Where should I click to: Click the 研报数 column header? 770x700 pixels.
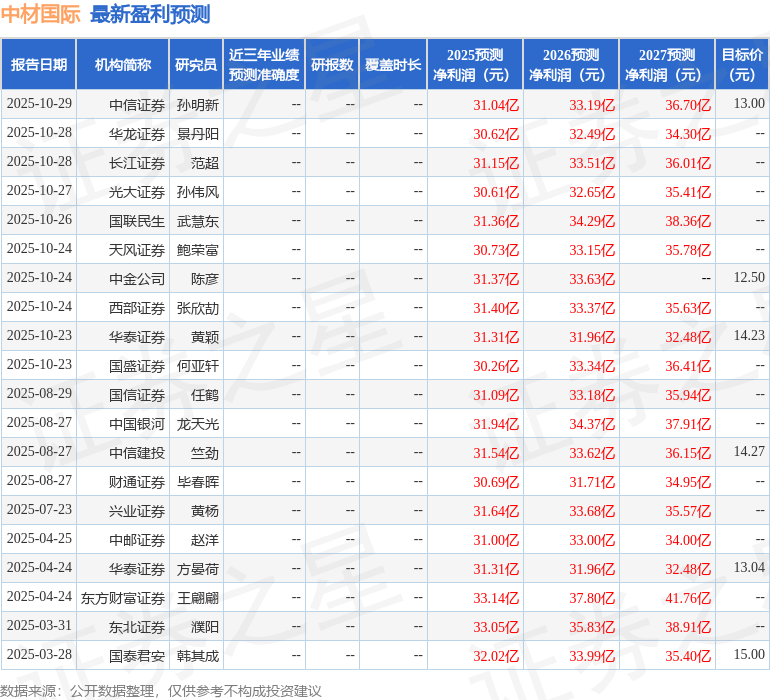pyautogui.click(x=331, y=65)
